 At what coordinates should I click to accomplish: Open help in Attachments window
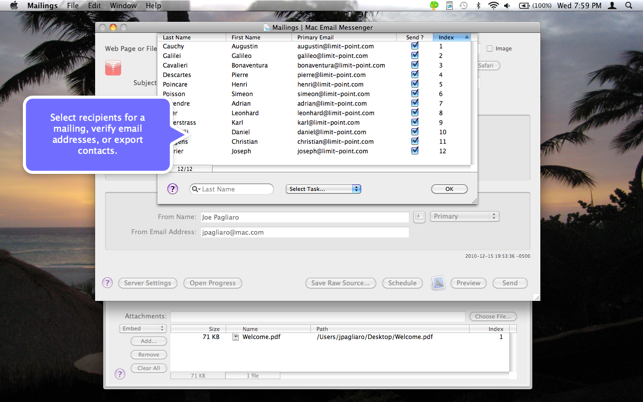[x=119, y=374]
